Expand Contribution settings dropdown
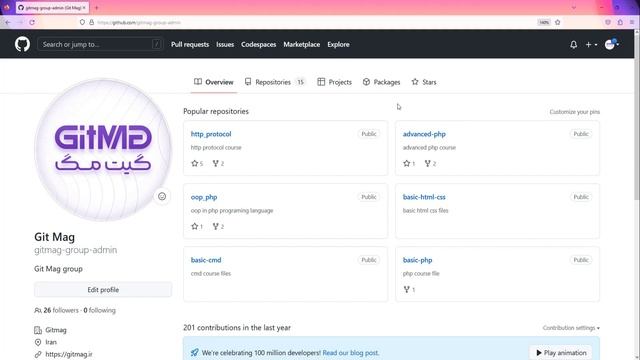Image resolution: width=640 pixels, height=360 pixels. [x=571, y=328]
